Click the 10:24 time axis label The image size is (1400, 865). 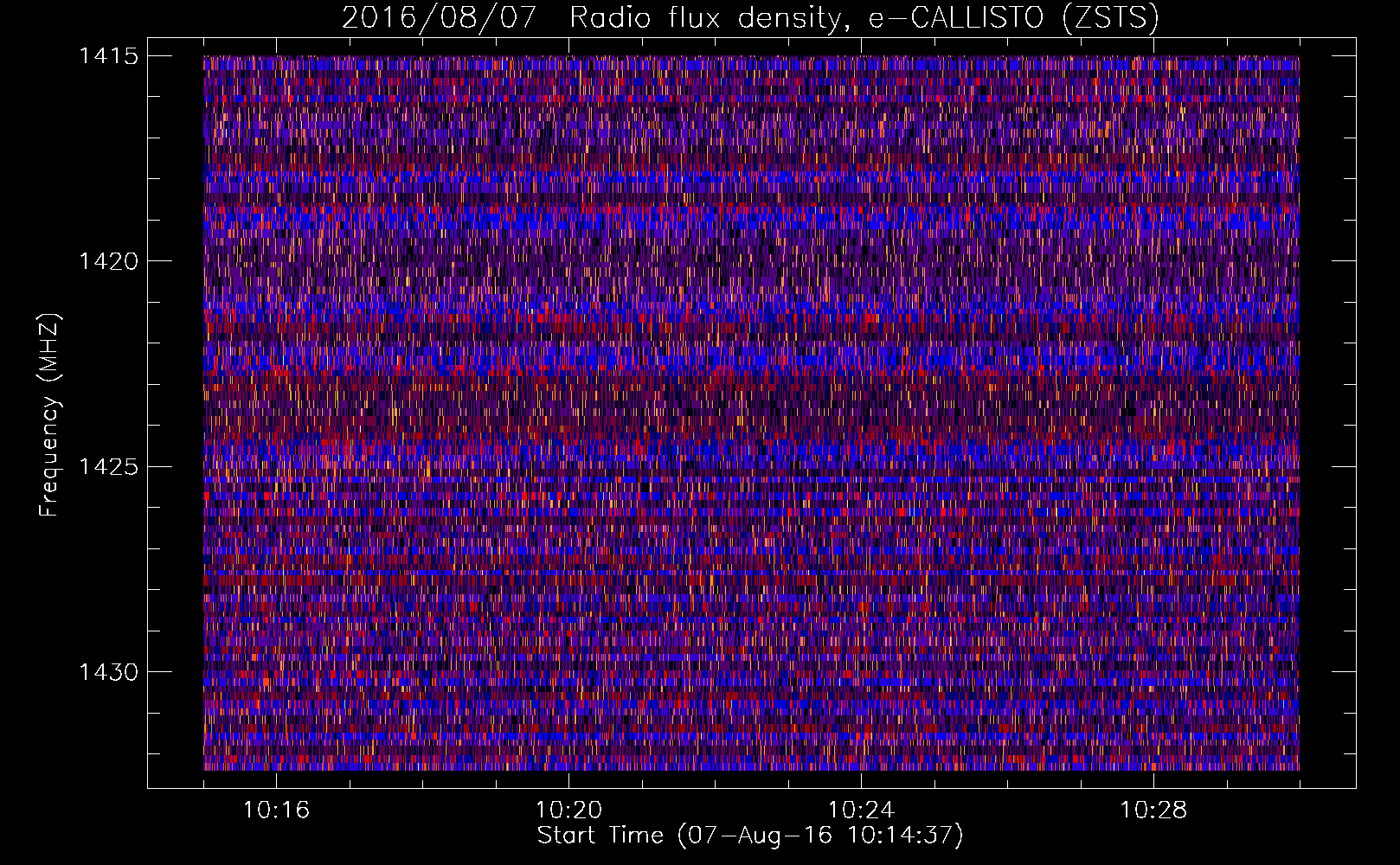click(x=861, y=811)
